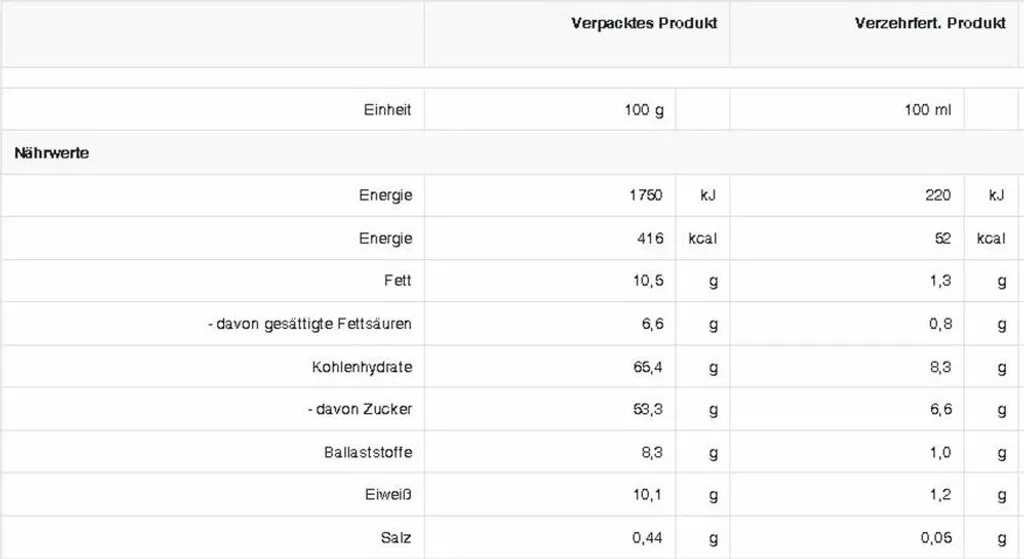Click the 10,1 protein value

tap(647, 495)
